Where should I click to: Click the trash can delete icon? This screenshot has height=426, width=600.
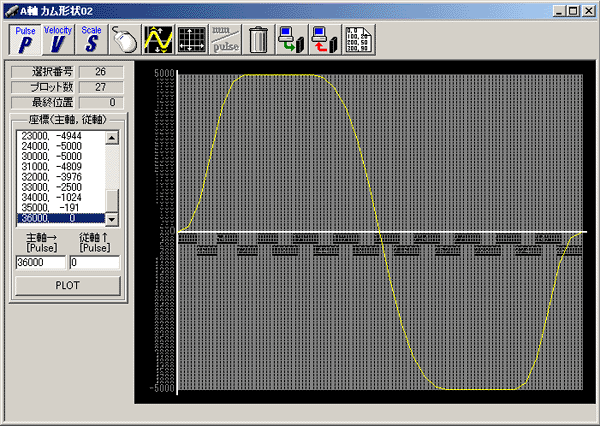tap(258, 39)
